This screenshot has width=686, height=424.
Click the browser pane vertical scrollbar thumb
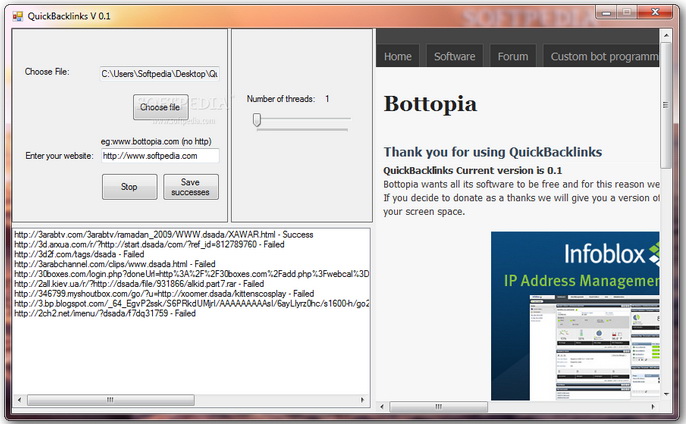click(x=666, y=105)
